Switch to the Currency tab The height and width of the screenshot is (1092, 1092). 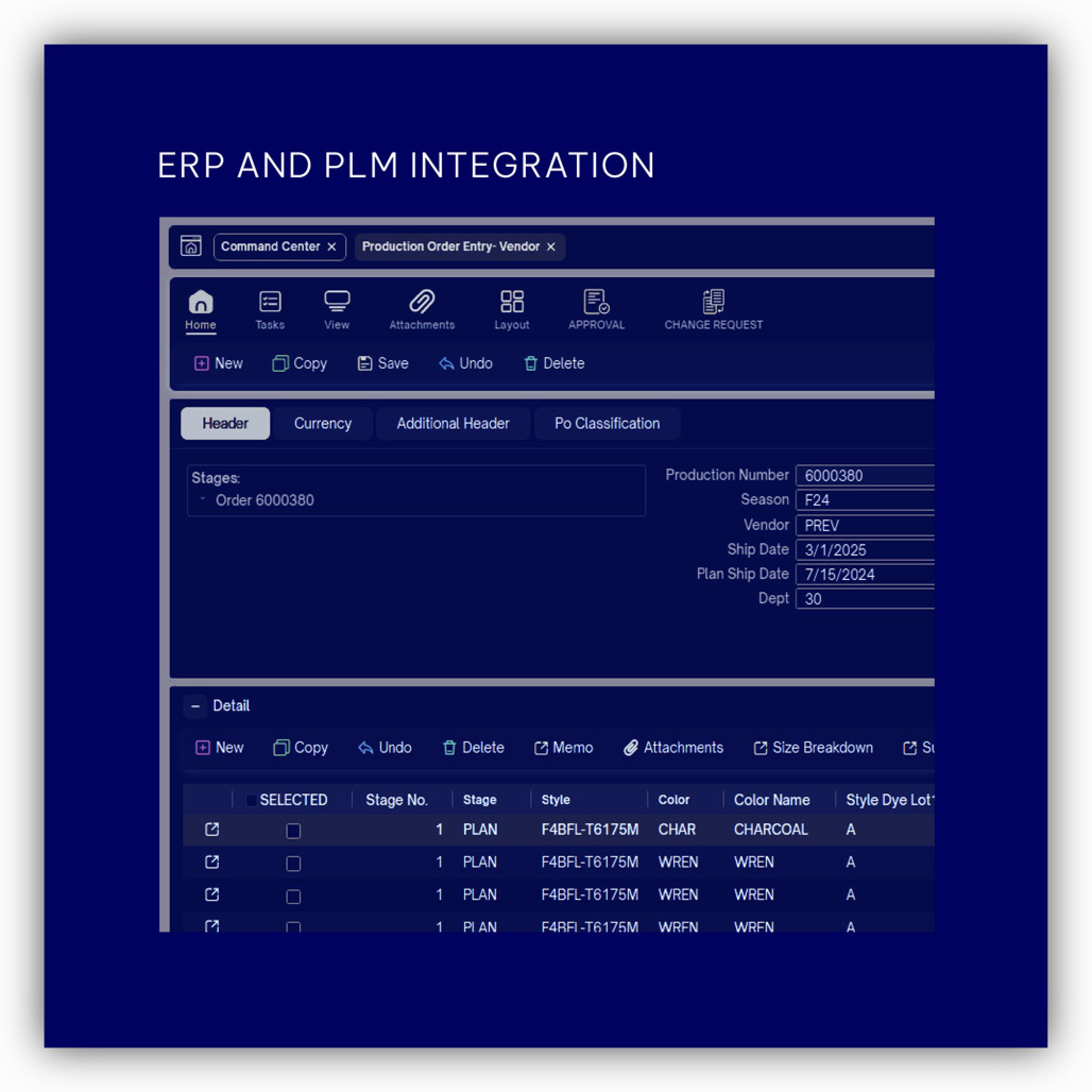point(323,423)
